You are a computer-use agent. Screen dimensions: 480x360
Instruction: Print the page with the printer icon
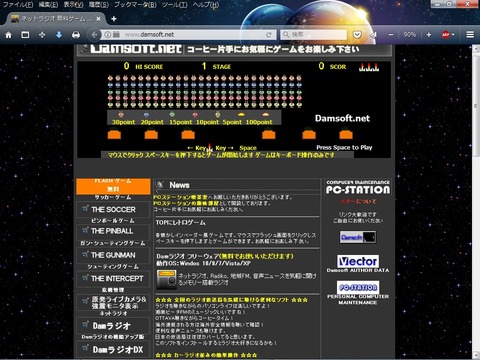click(76, 35)
